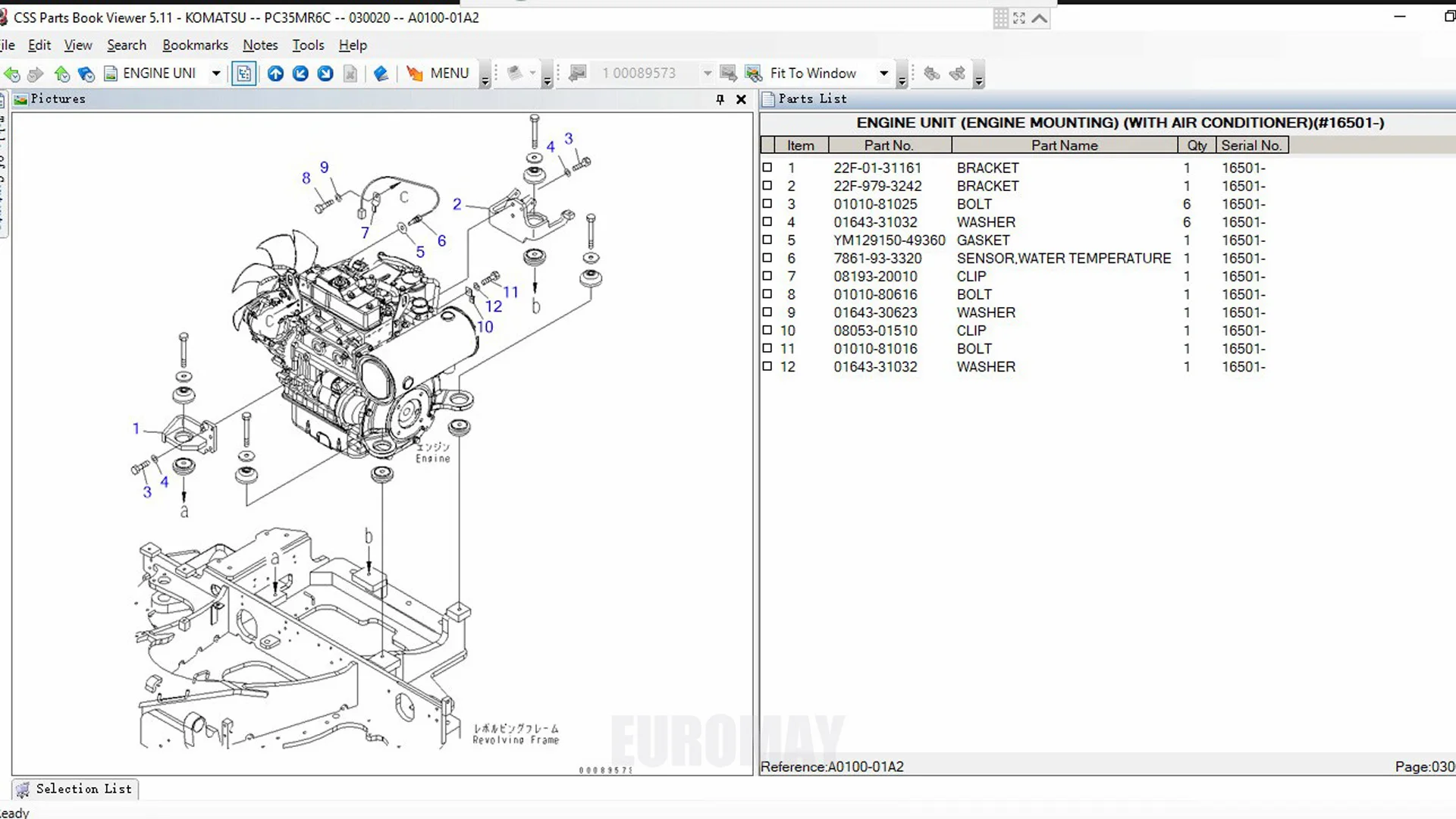
Task: Check the box for item 5 GASKET
Action: (x=767, y=240)
